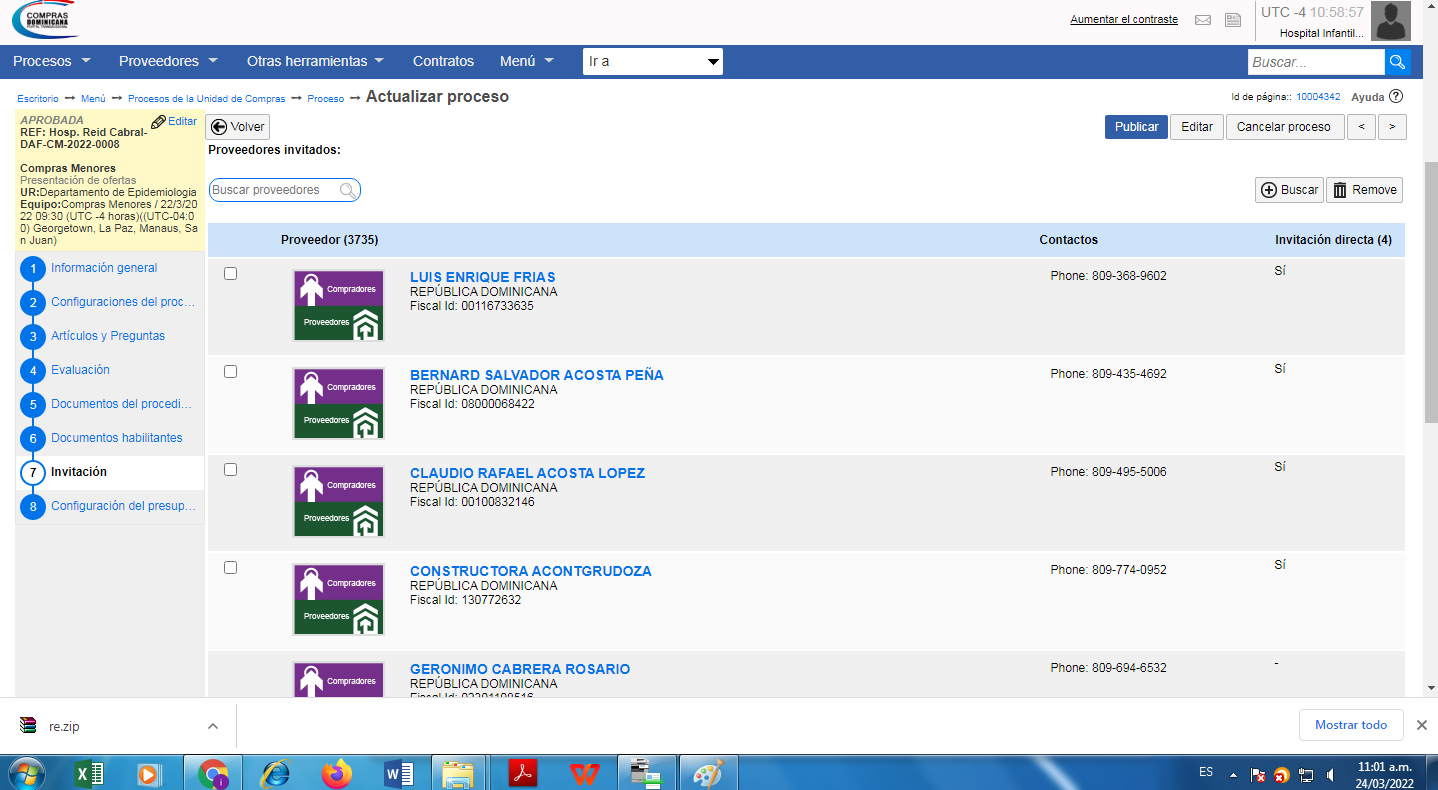Viewport: 1438px width, 790px height.
Task: Tick the Constructora Acontgrudoza checkbox
Action: coord(230,567)
